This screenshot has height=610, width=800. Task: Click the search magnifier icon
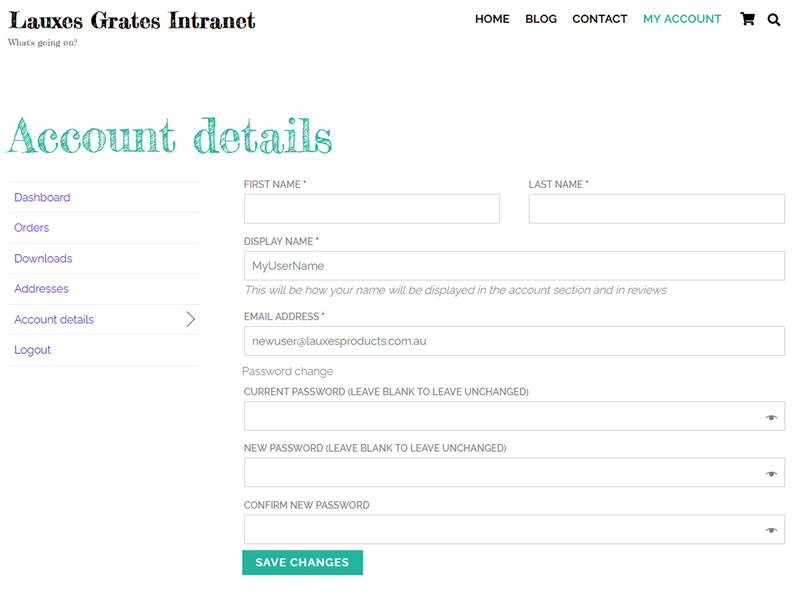(x=774, y=19)
